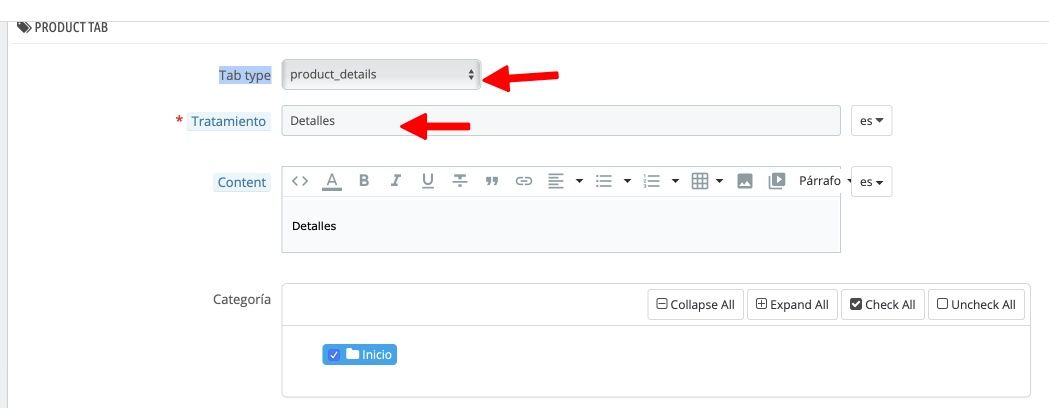Apply italic formatting in Content editor
The image size is (1049, 408).
(395, 181)
